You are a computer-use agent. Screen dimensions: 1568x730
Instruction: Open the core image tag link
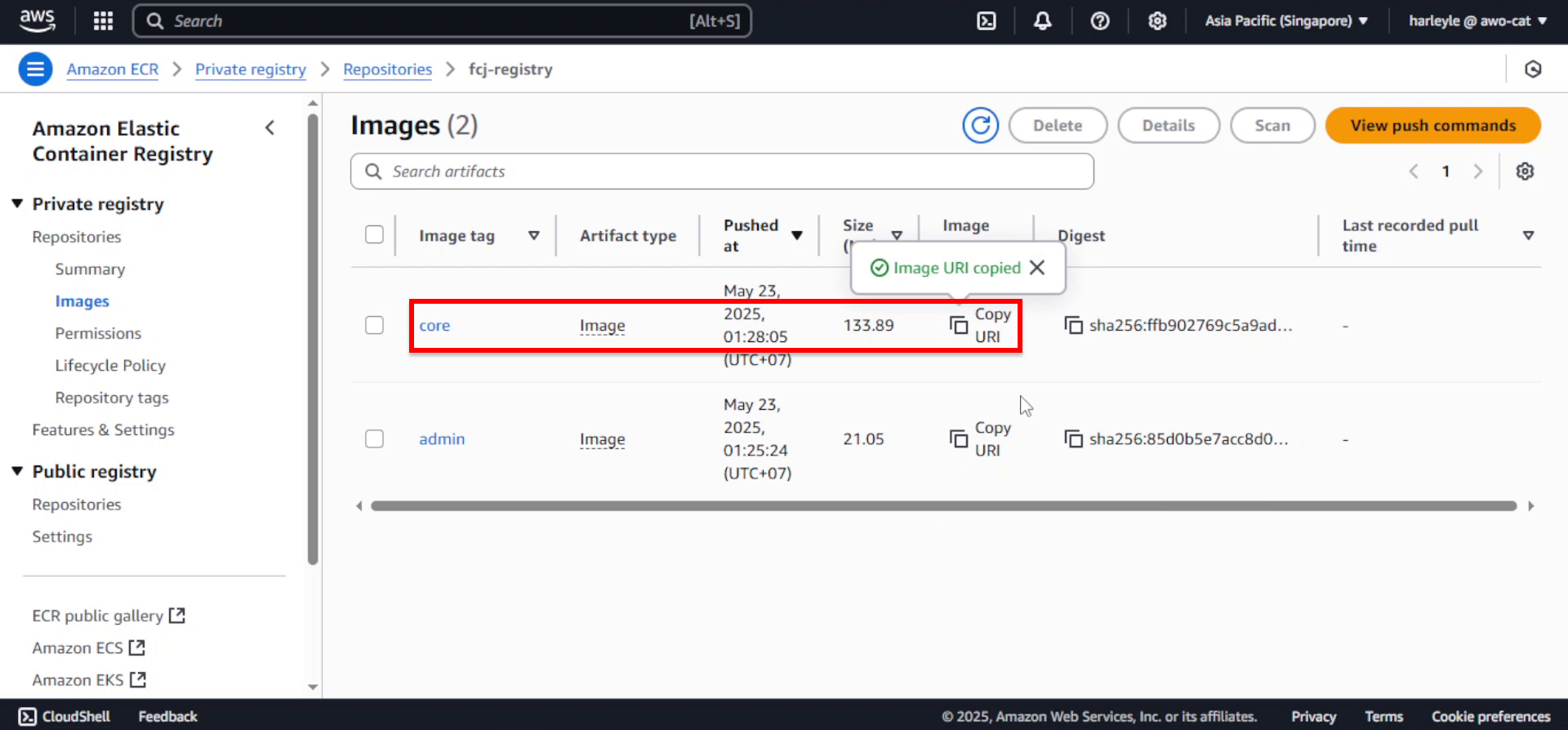tap(434, 325)
